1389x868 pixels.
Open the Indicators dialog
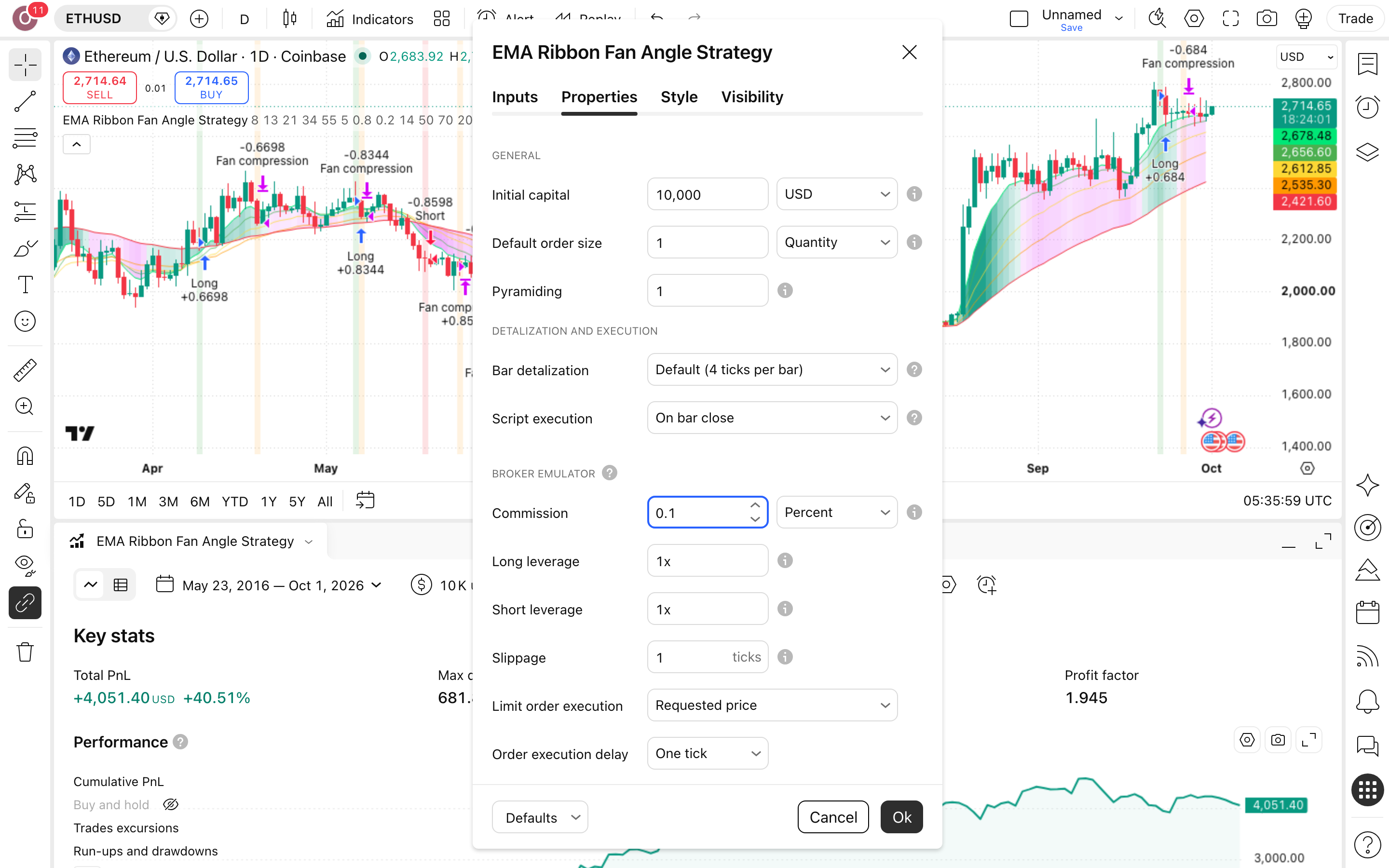click(x=370, y=19)
